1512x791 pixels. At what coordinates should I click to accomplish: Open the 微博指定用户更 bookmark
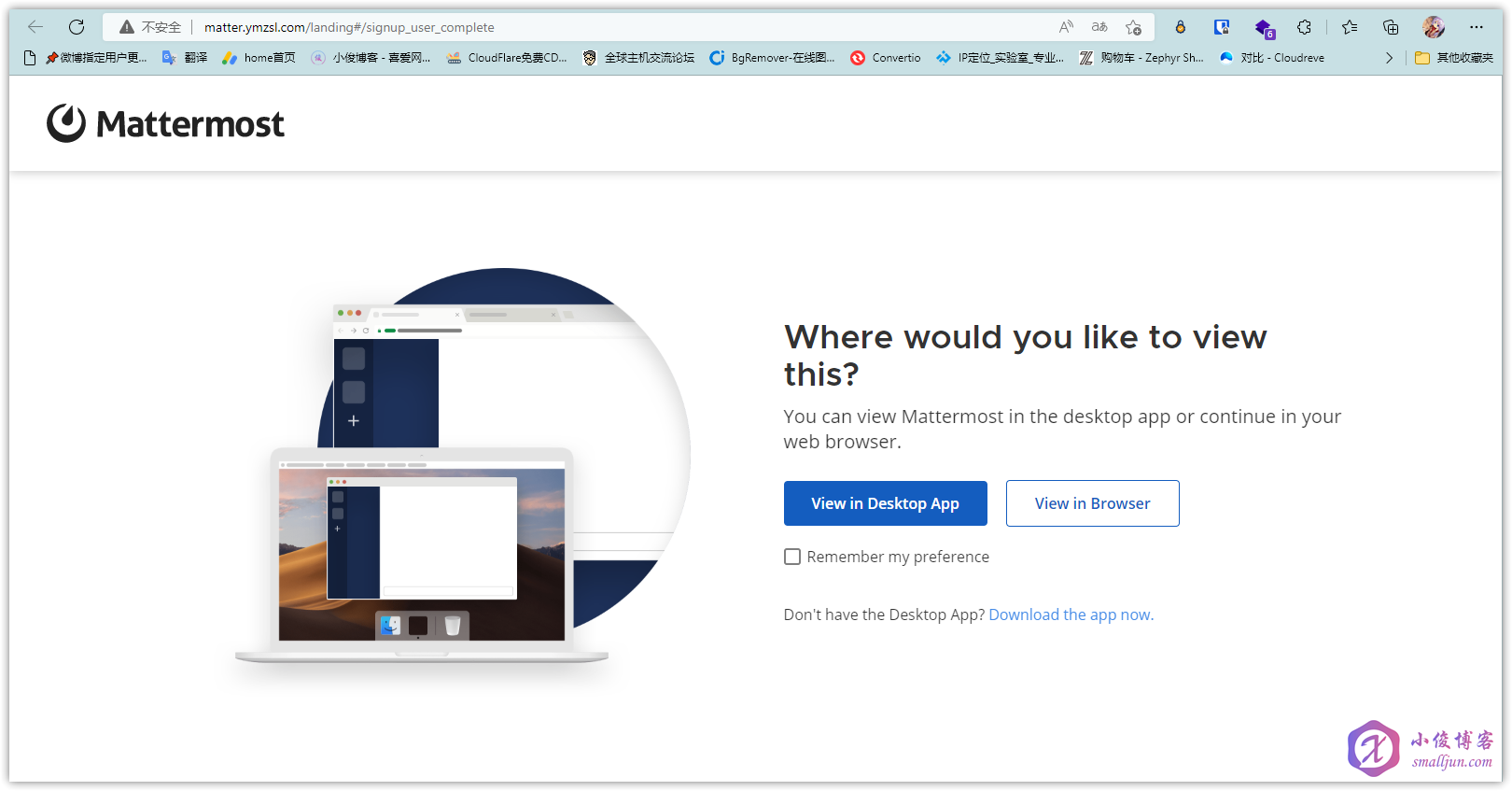(96, 58)
